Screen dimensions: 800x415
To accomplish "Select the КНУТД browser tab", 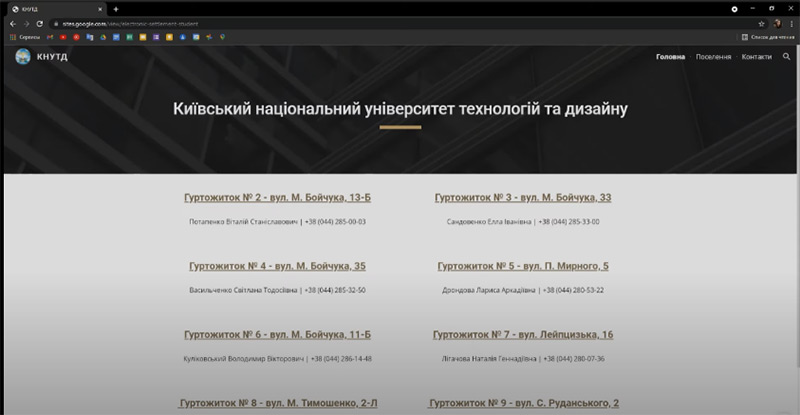I will point(56,9).
